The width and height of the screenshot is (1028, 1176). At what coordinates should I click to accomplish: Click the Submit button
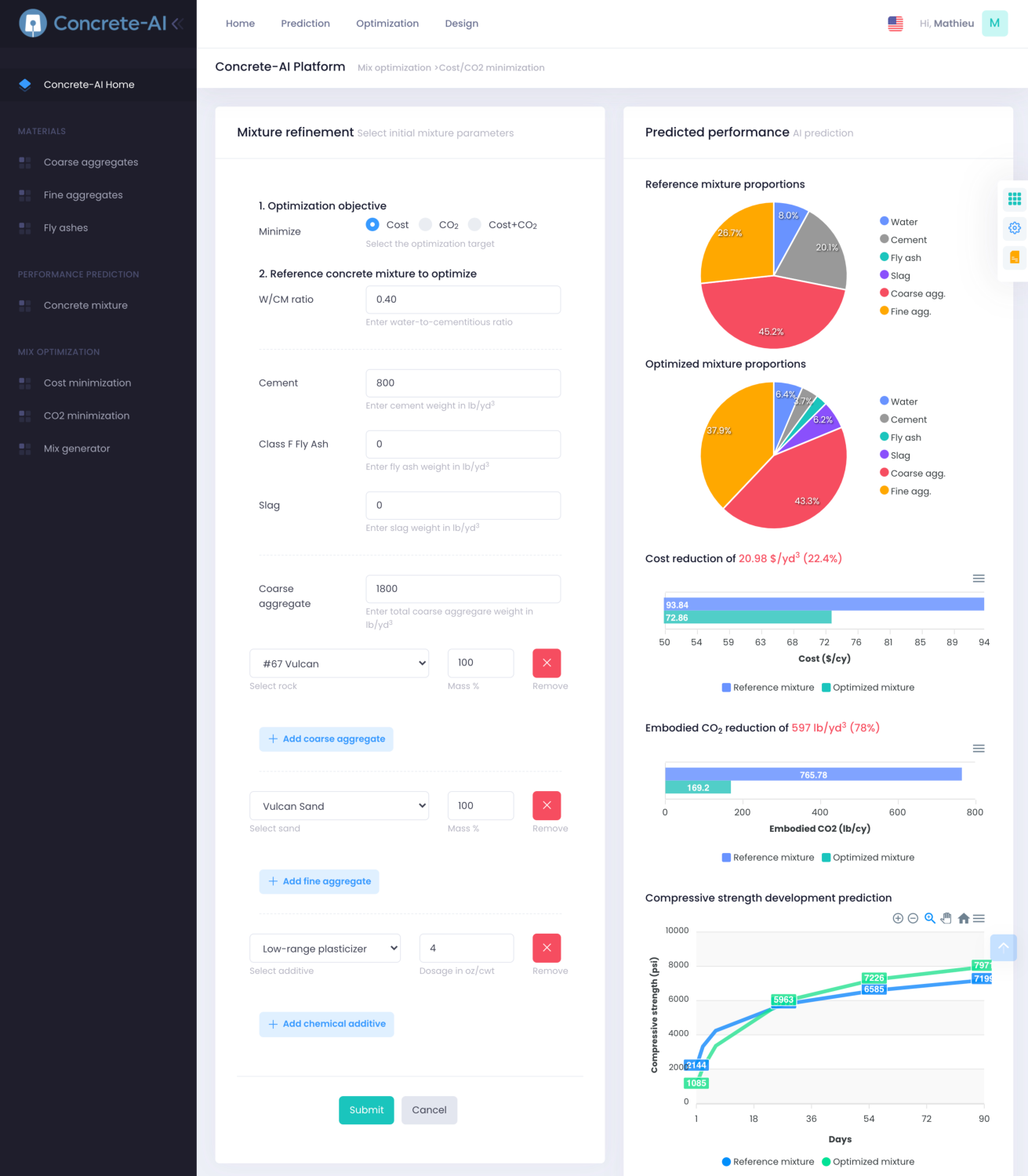366,1110
